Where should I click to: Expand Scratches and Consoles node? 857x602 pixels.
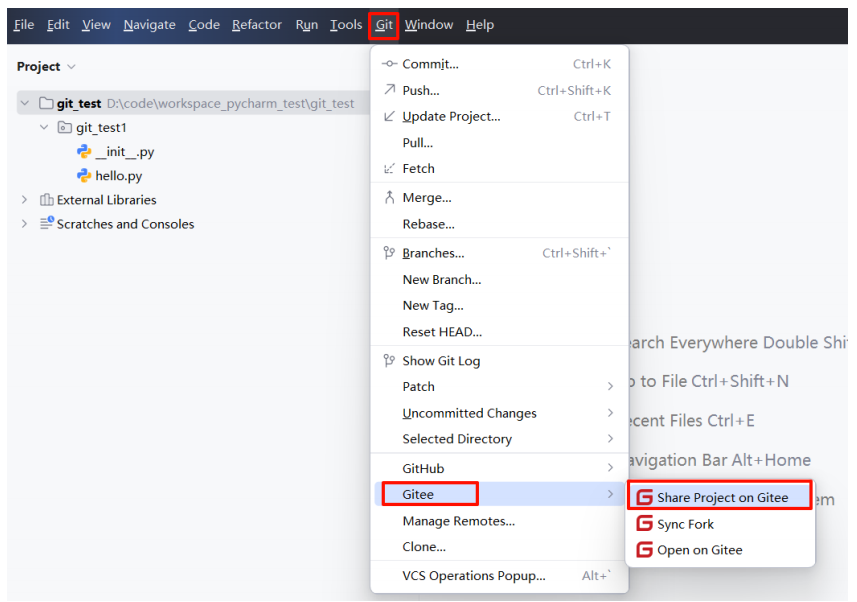click(x=24, y=224)
